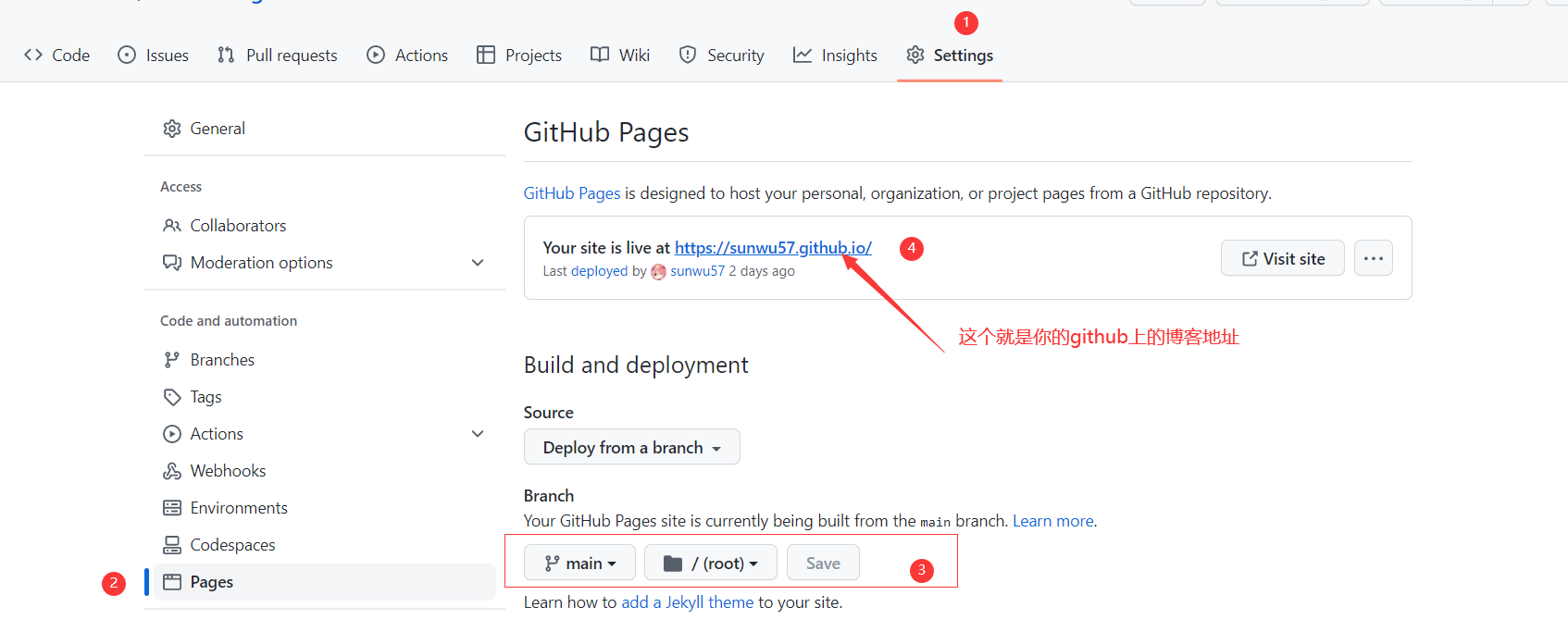The height and width of the screenshot is (632, 1568).
Task: Click the comment icon beside Moderation options
Action: click(x=172, y=263)
